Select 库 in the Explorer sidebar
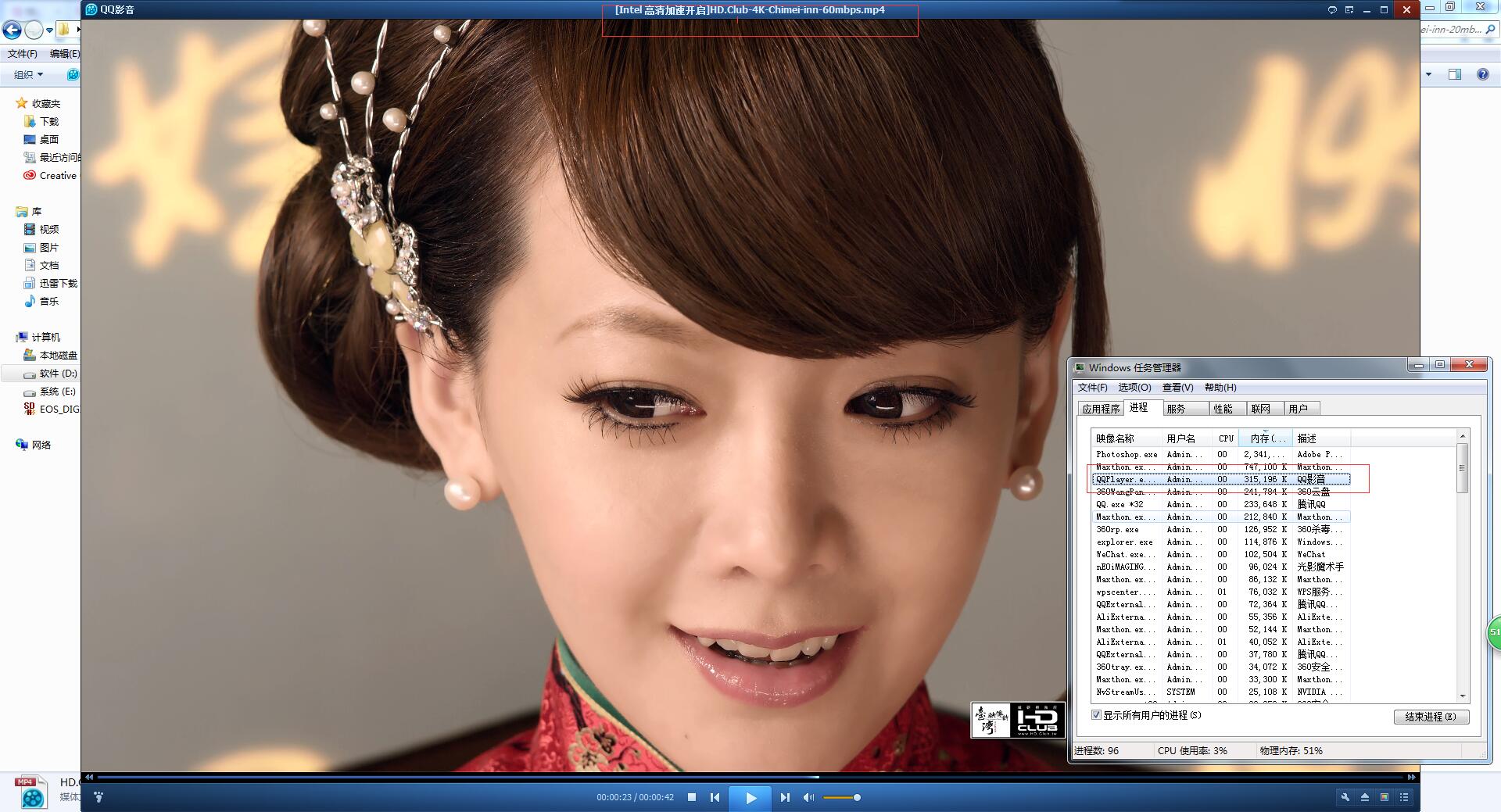This screenshot has width=1501, height=812. click(29, 212)
